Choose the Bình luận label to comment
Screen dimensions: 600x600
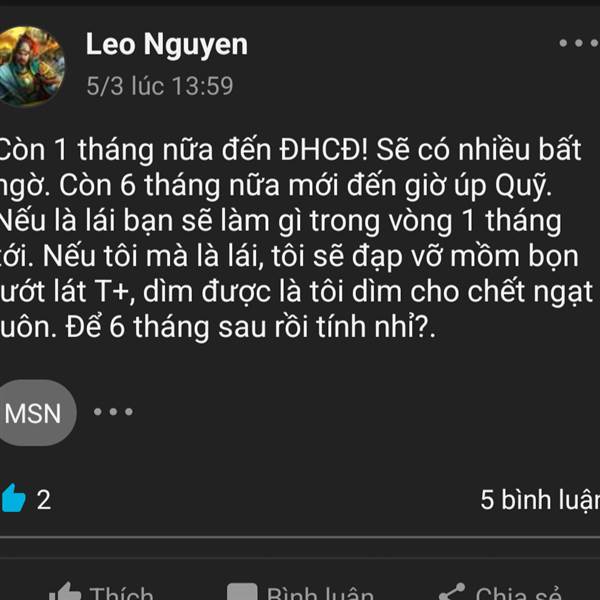tap(320, 593)
